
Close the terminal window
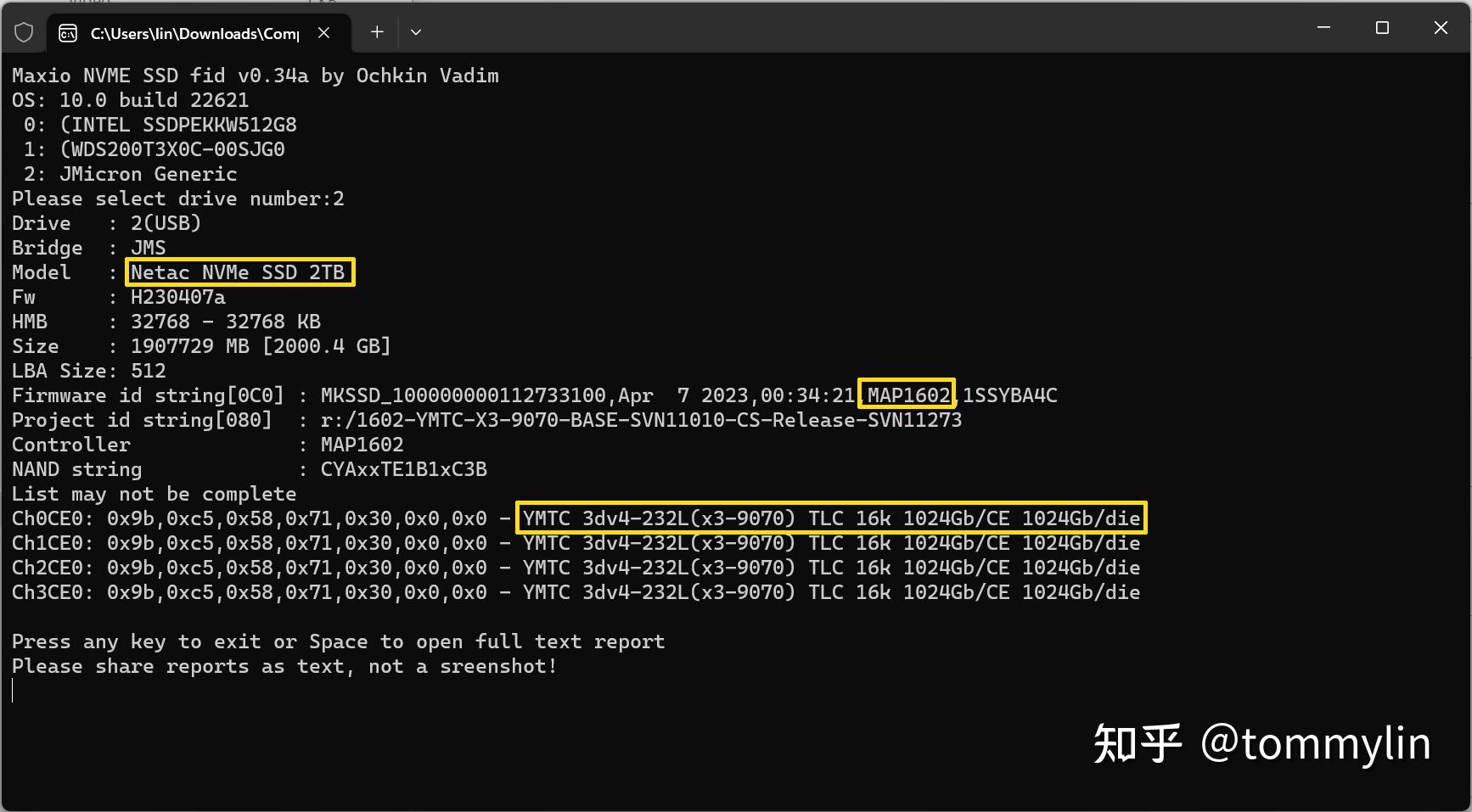coord(1441,28)
